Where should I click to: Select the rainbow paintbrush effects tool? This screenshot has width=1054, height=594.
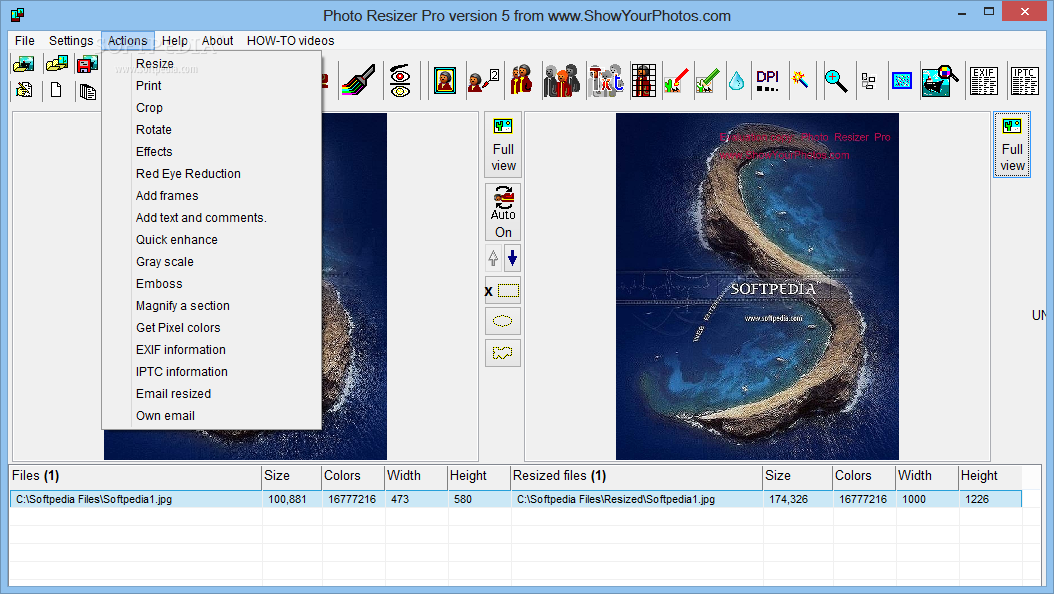(359, 81)
